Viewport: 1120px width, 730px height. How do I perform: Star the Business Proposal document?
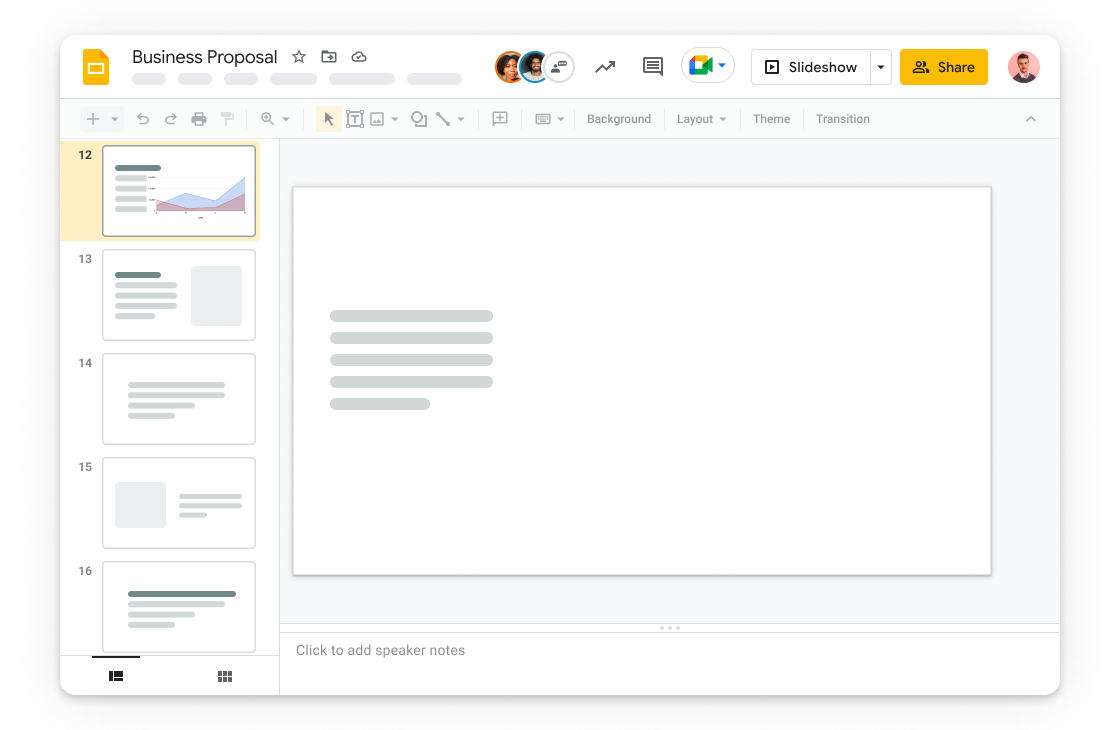tap(299, 57)
